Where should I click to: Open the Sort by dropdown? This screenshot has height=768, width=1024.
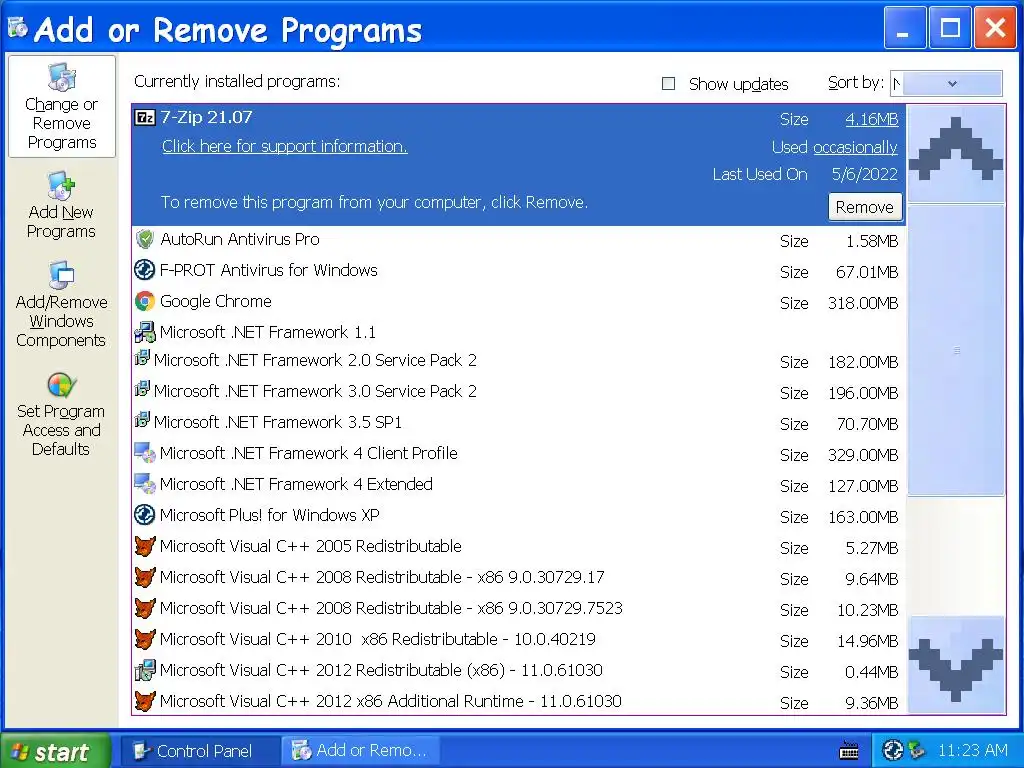(946, 84)
